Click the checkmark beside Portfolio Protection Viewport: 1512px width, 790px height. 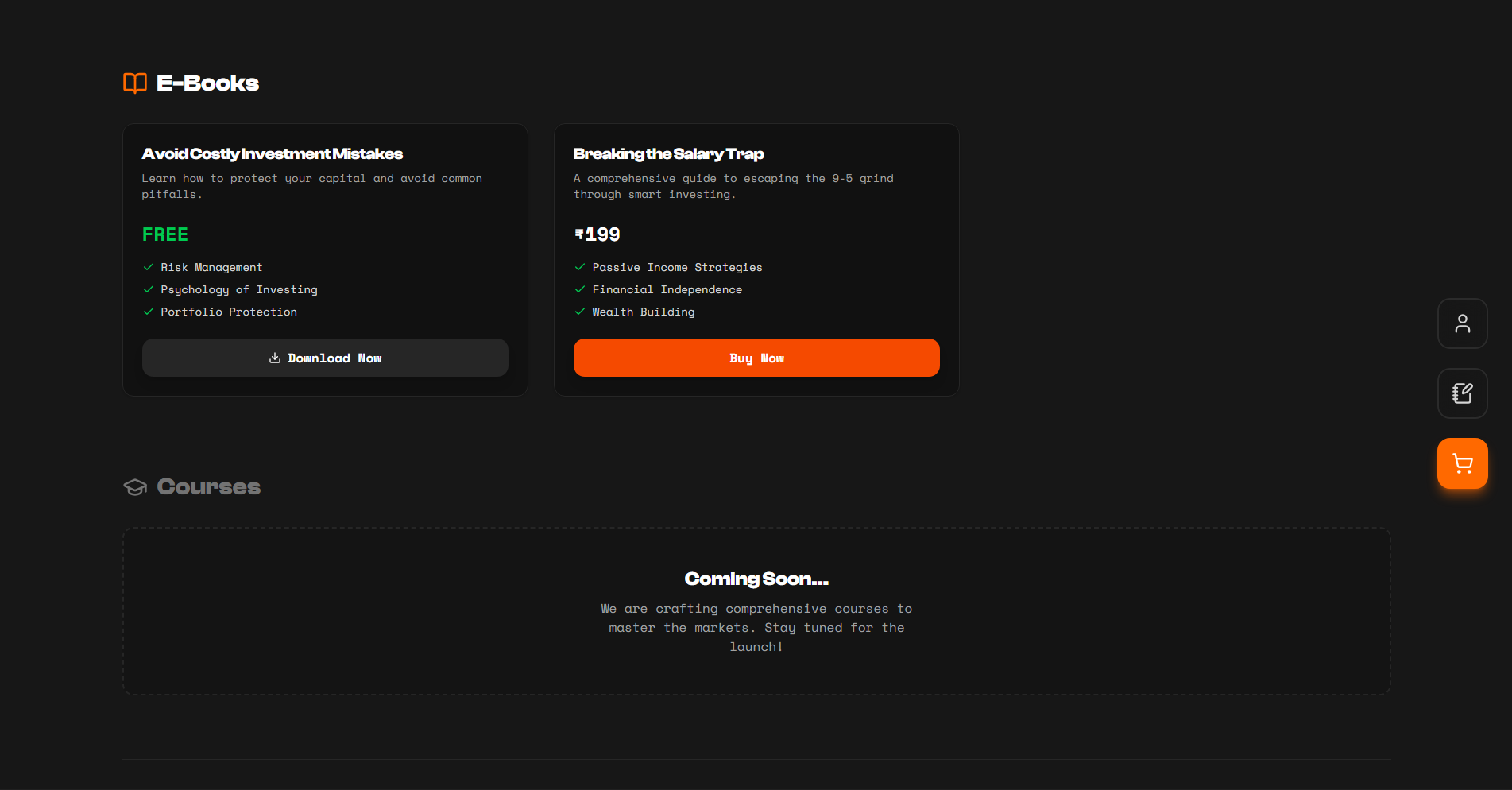pyautogui.click(x=149, y=312)
